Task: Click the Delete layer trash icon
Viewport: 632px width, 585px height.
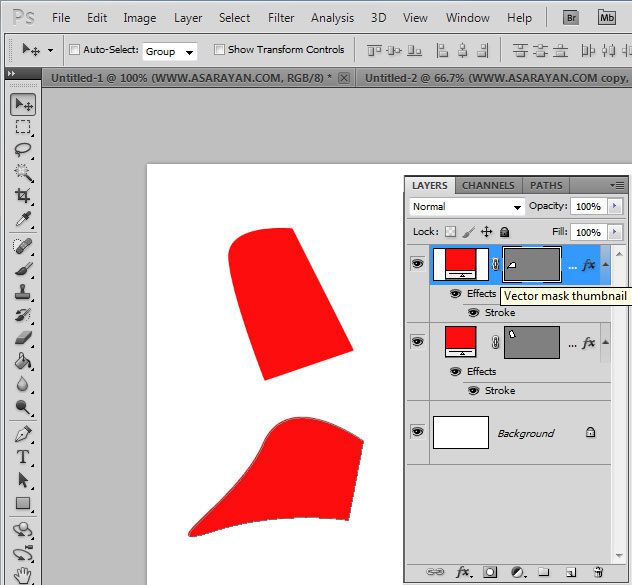Action: pos(598,572)
